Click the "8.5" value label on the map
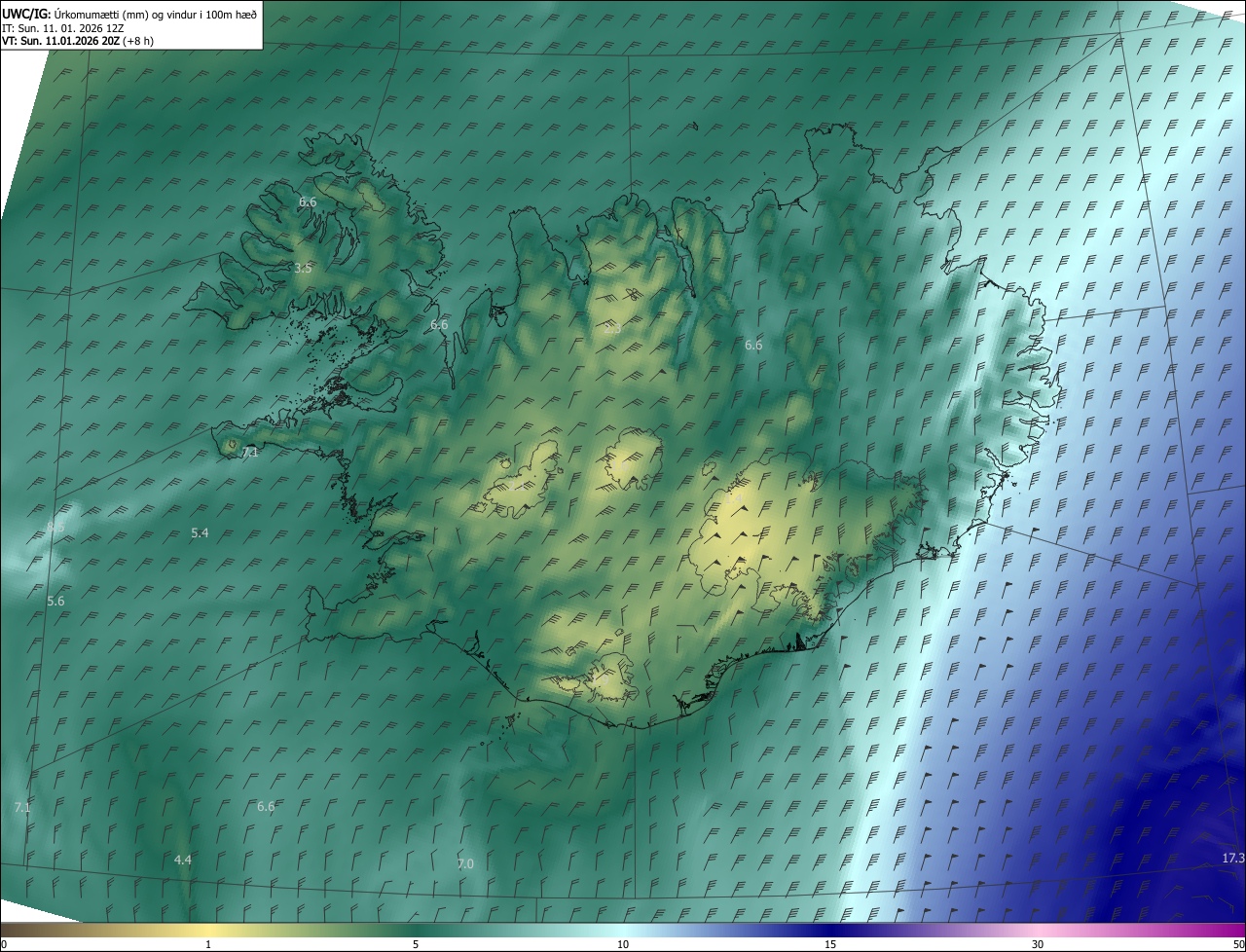1246x952 pixels. (x=55, y=527)
